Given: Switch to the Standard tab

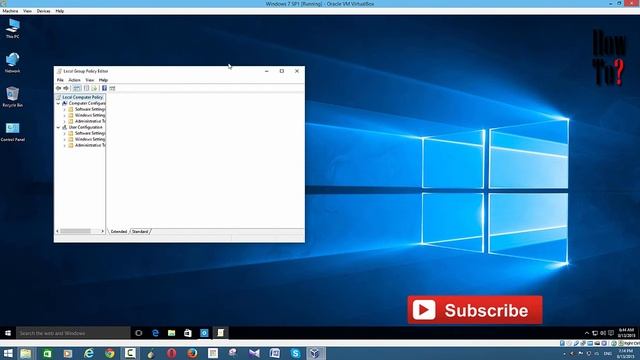Looking at the screenshot, I should click(x=140, y=231).
